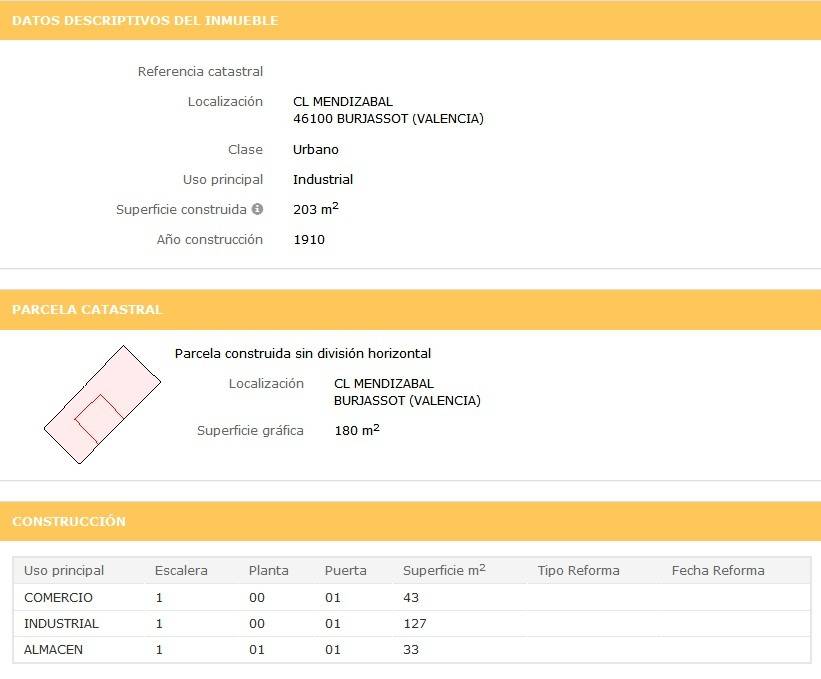Click the 'Año construcción' label
821x679 pixels.
coord(210,240)
